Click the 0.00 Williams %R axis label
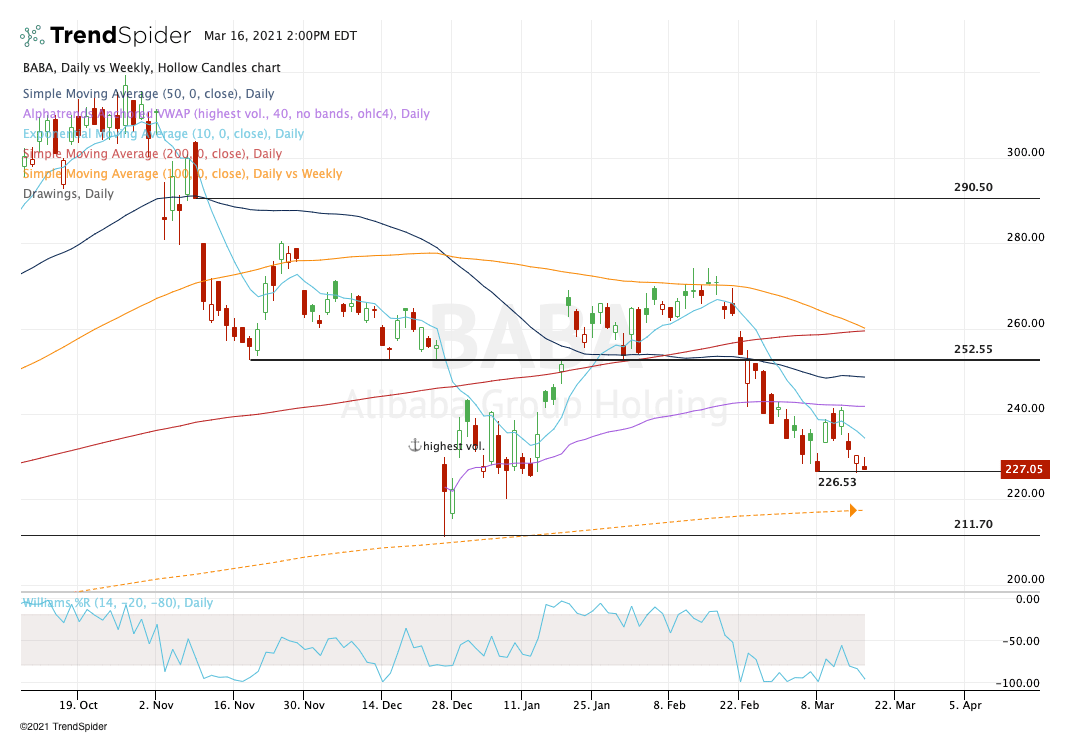1070x736 pixels. pos(1028,600)
